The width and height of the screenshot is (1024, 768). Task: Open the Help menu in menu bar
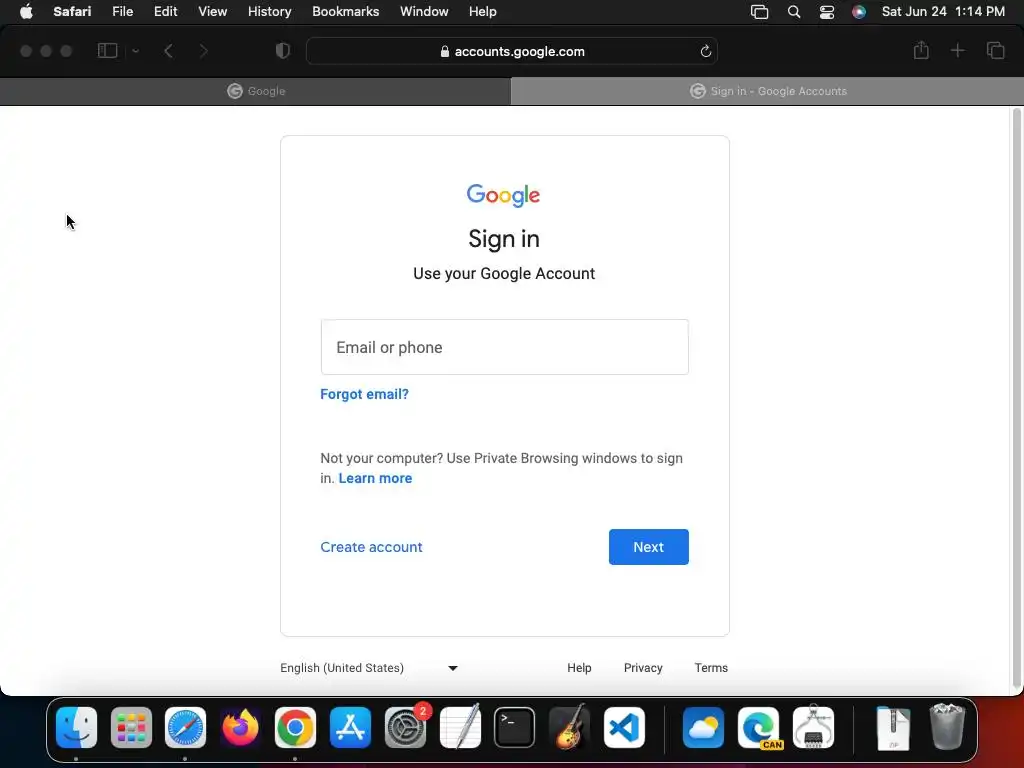[483, 12]
